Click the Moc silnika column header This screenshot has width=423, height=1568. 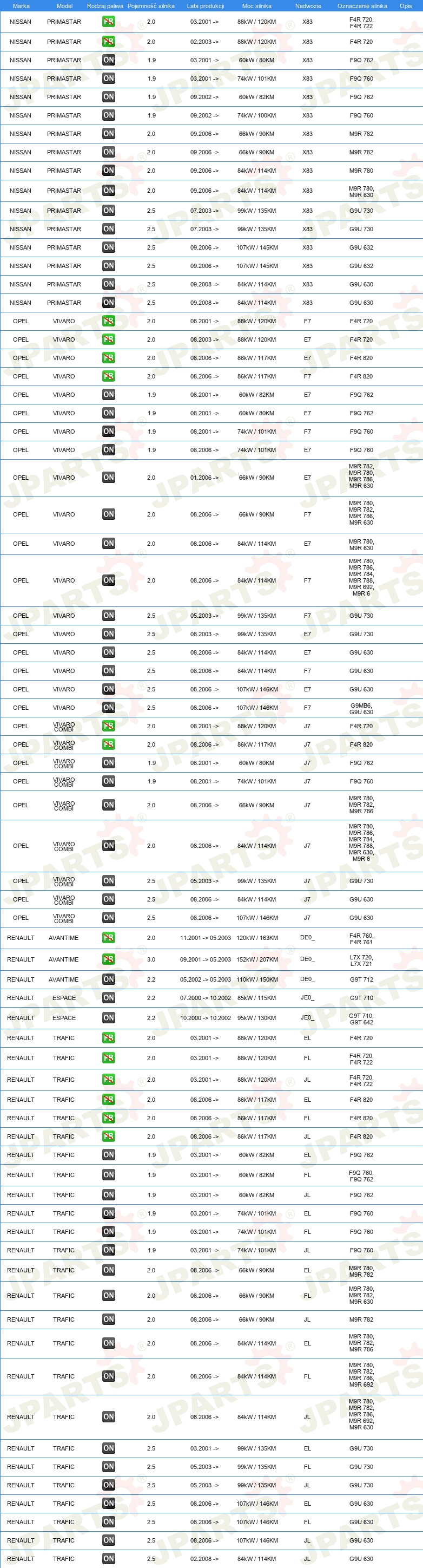[x=256, y=6]
